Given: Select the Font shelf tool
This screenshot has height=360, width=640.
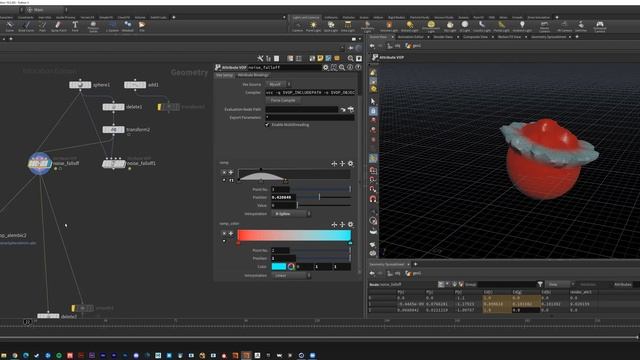Looking at the screenshot, I should [x=75, y=27].
